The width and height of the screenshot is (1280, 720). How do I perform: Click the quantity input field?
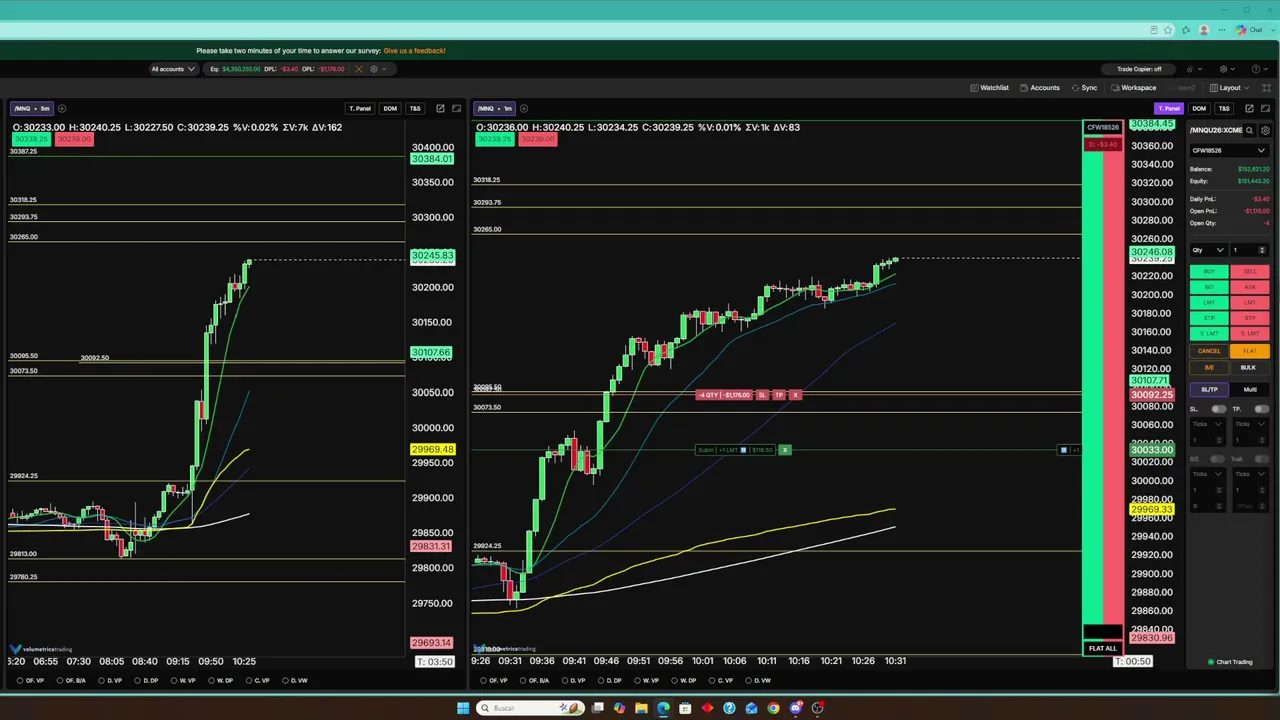point(1250,250)
